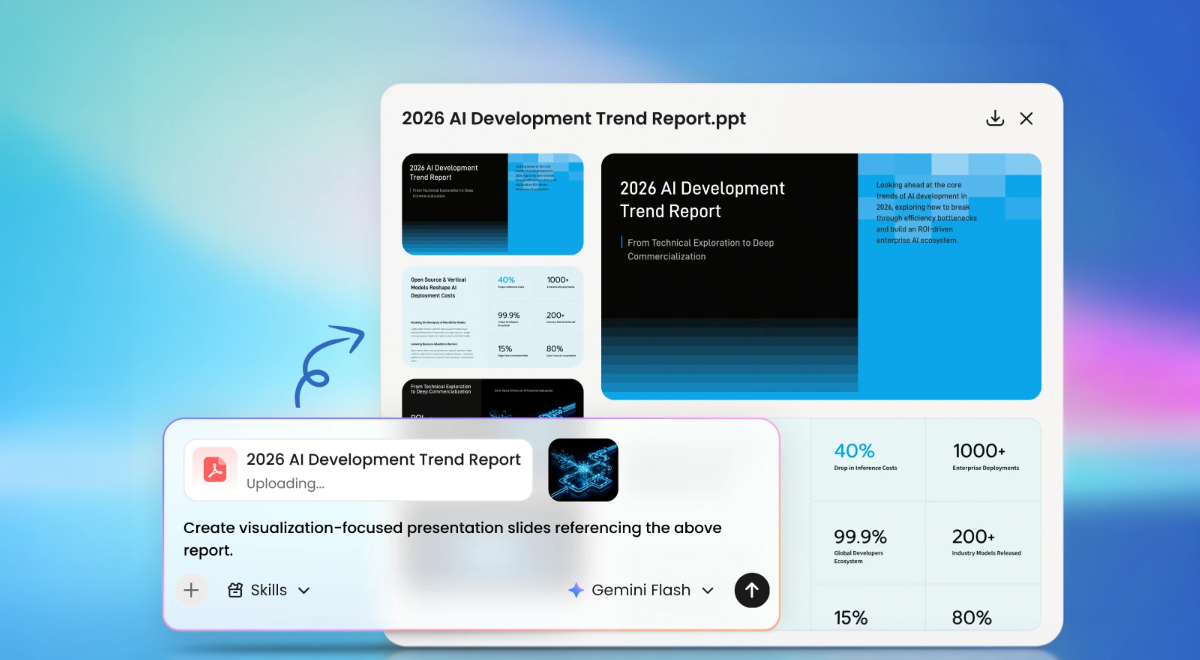Open the Skills dropdown
This screenshot has width=1200, height=660.
click(x=269, y=590)
